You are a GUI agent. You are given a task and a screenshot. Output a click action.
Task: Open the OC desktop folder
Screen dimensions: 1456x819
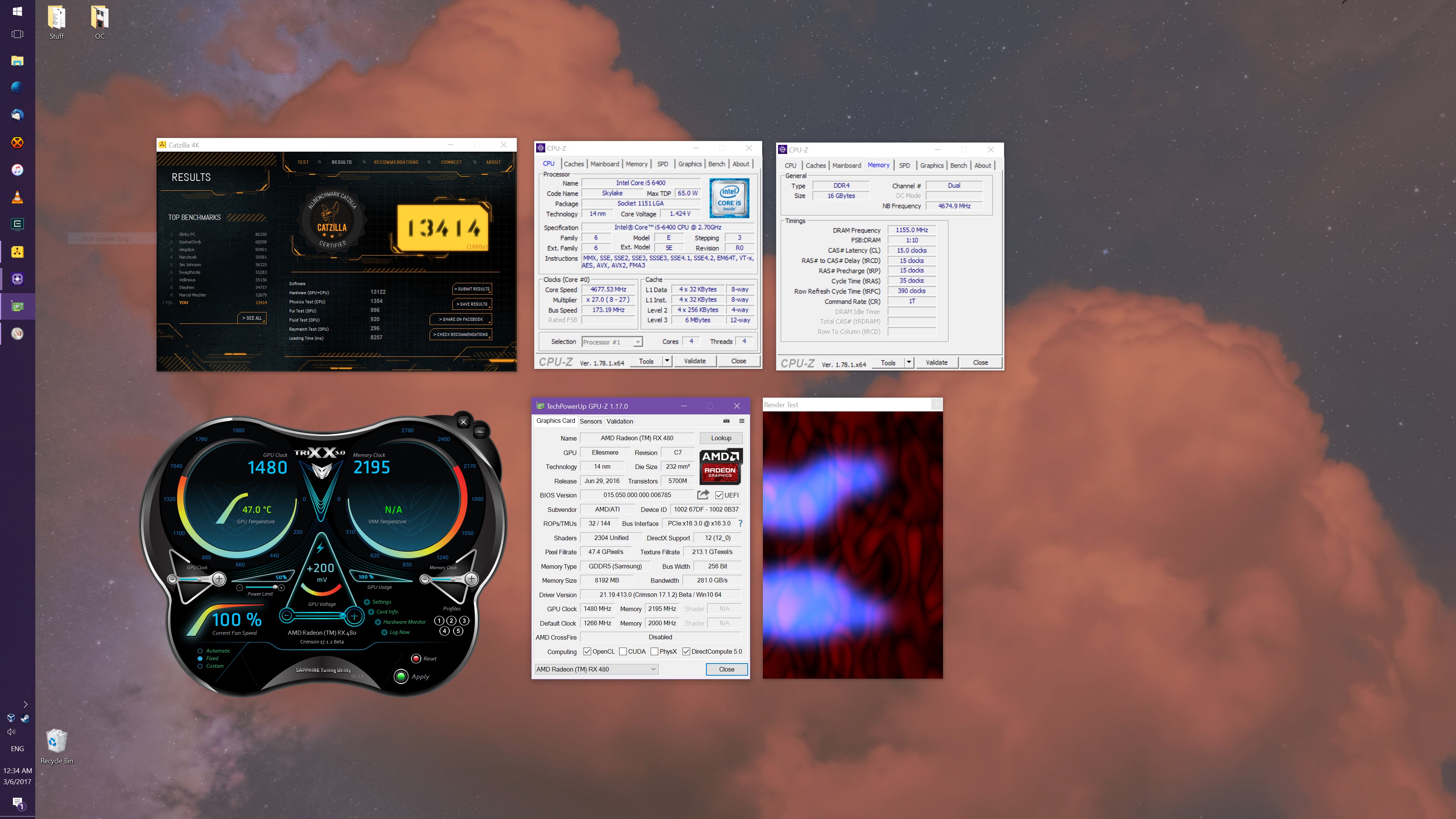click(100, 23)
